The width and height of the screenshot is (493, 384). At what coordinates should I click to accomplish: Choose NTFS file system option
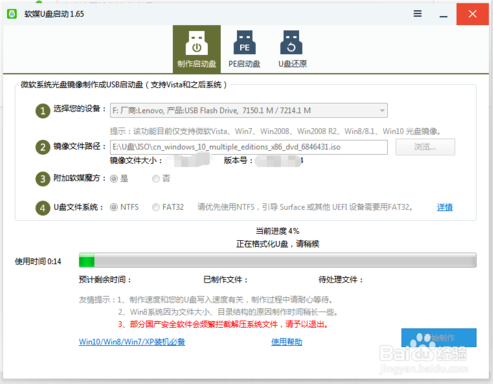pos(114,207)
